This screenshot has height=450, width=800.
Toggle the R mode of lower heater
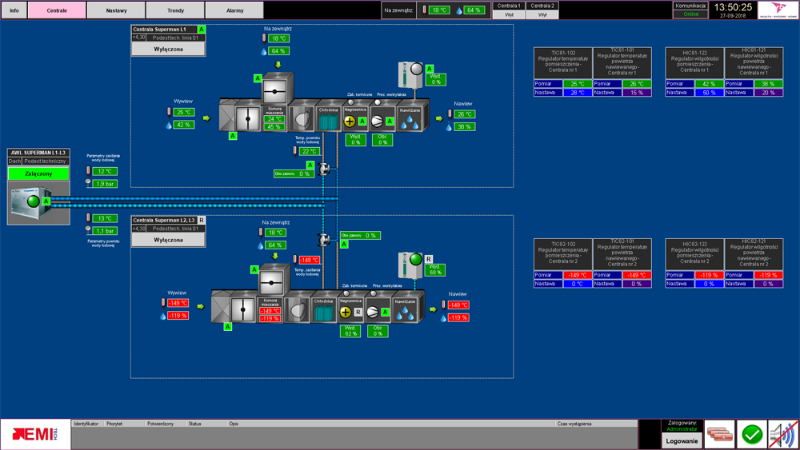[x=359, y=312]
